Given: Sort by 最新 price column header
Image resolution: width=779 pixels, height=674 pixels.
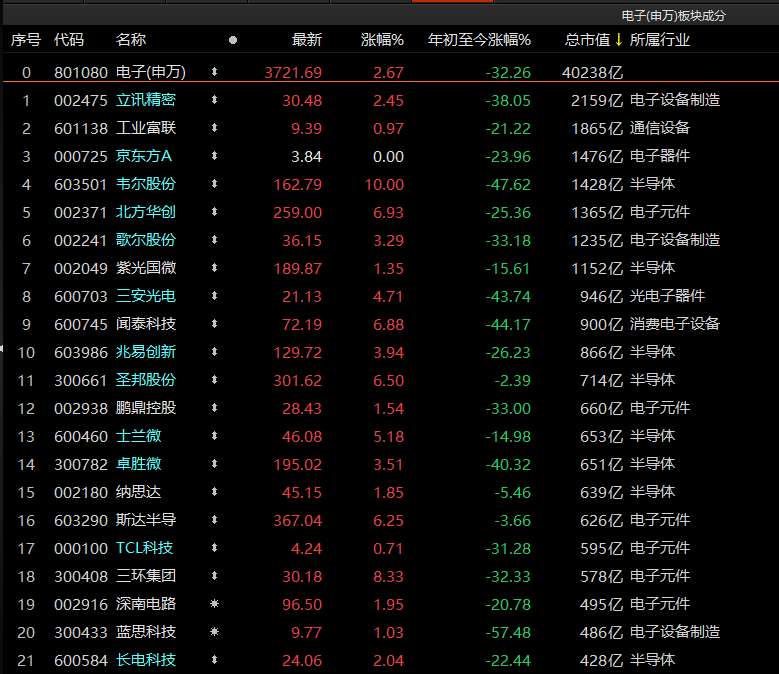Looking at the screenshot, I should [307, 40].
